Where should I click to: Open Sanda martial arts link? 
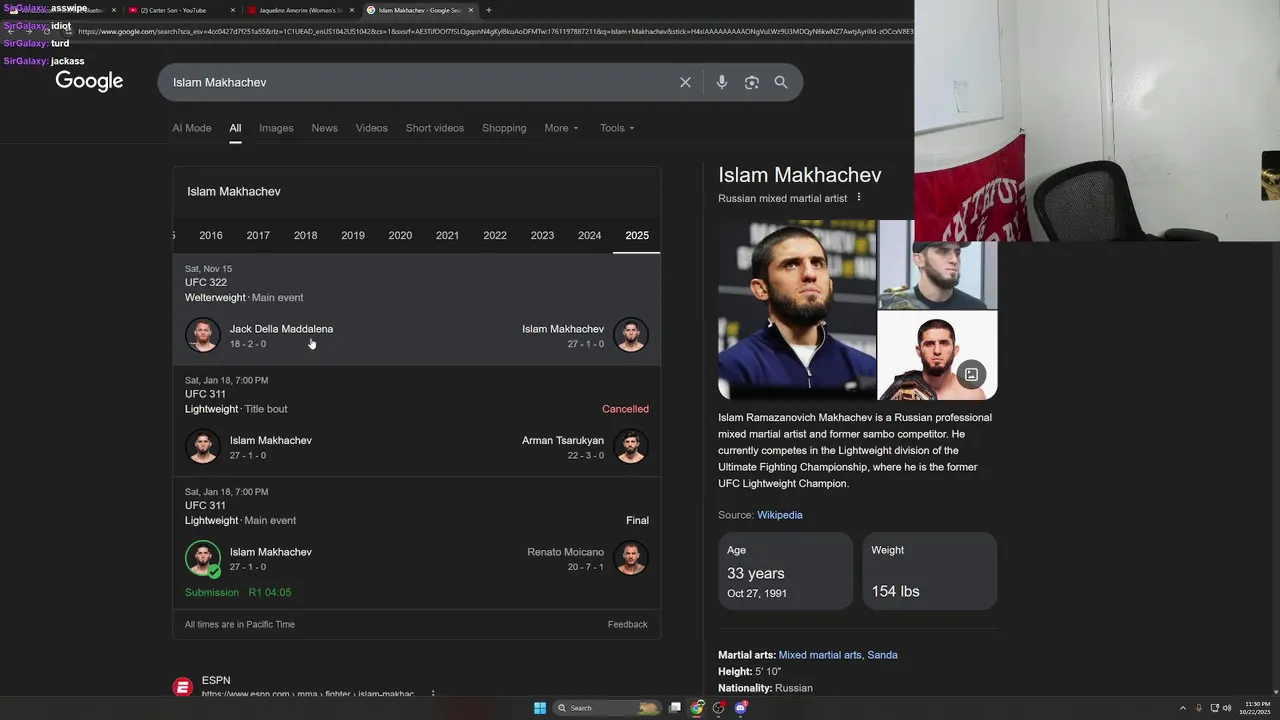882,655
